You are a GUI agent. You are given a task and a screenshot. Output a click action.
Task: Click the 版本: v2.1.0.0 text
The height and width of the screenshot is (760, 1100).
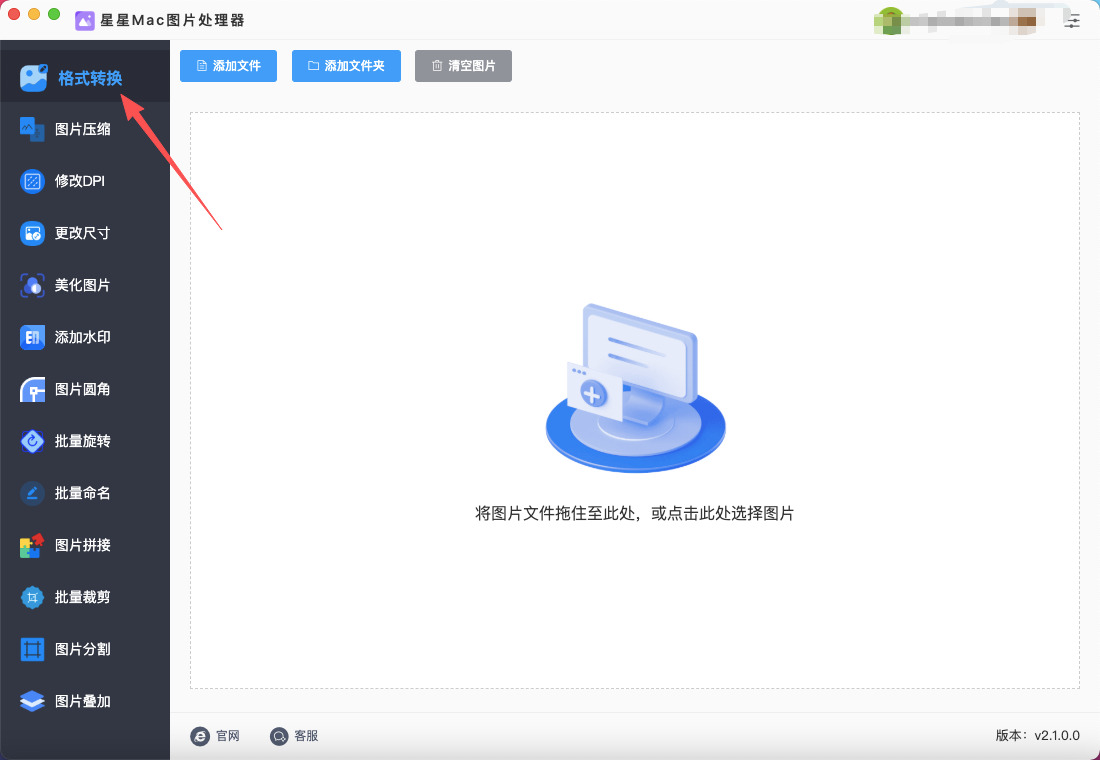point(1038,736)
